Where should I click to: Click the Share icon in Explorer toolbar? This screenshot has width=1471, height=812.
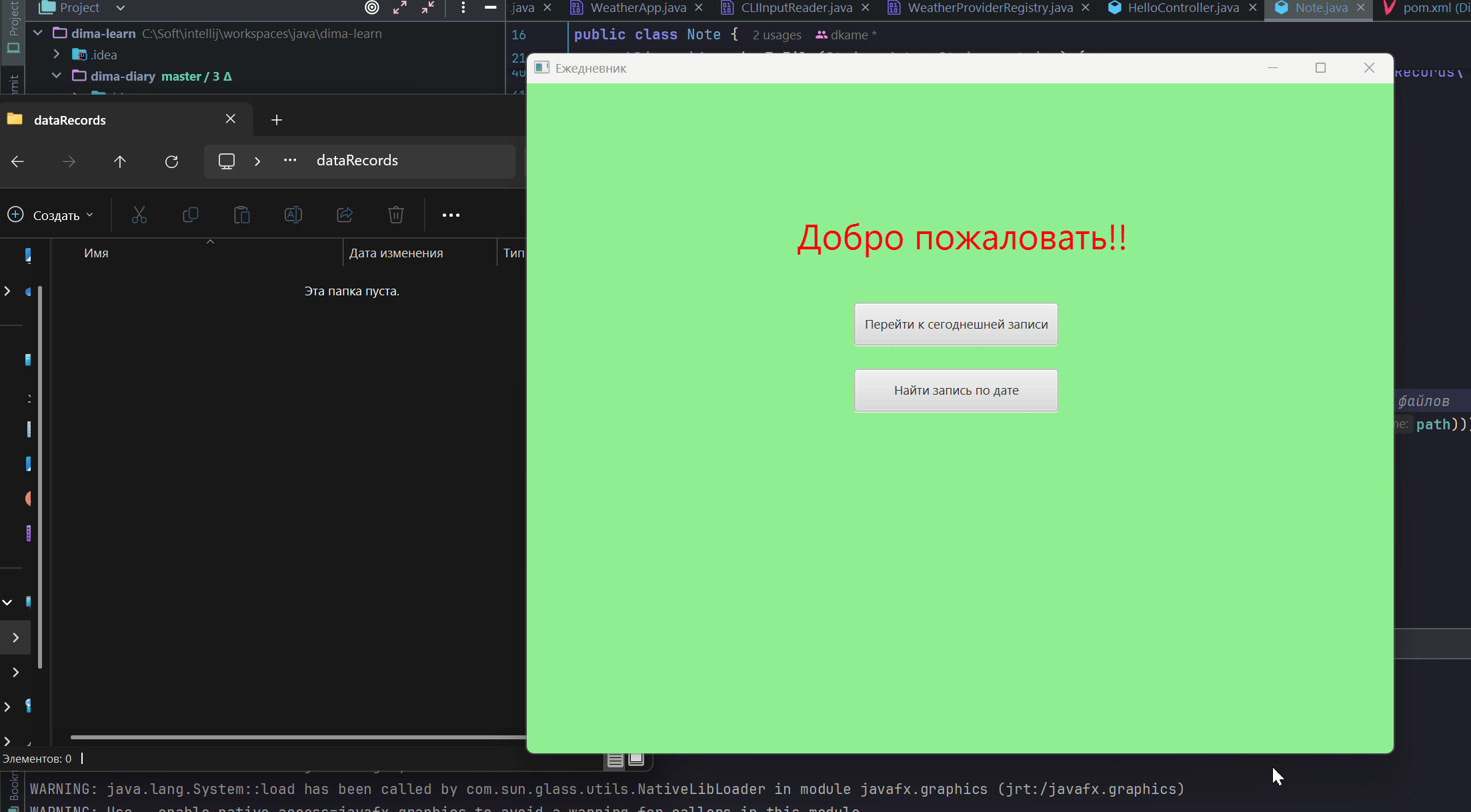345,215
